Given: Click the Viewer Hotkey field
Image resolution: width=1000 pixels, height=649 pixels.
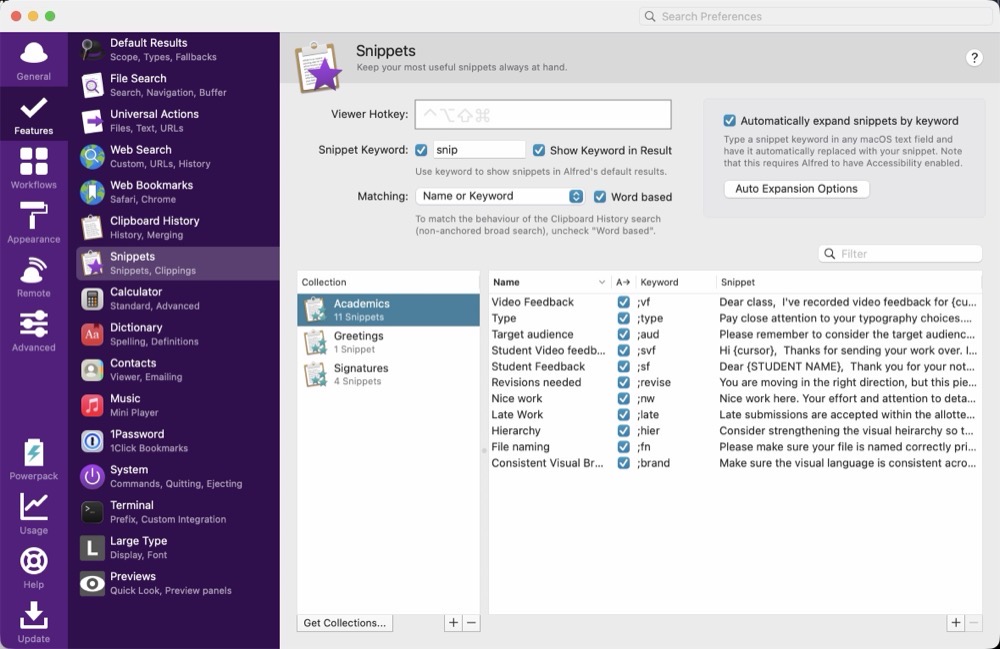Looking at the screenshot, I should [x=543, y=115].
